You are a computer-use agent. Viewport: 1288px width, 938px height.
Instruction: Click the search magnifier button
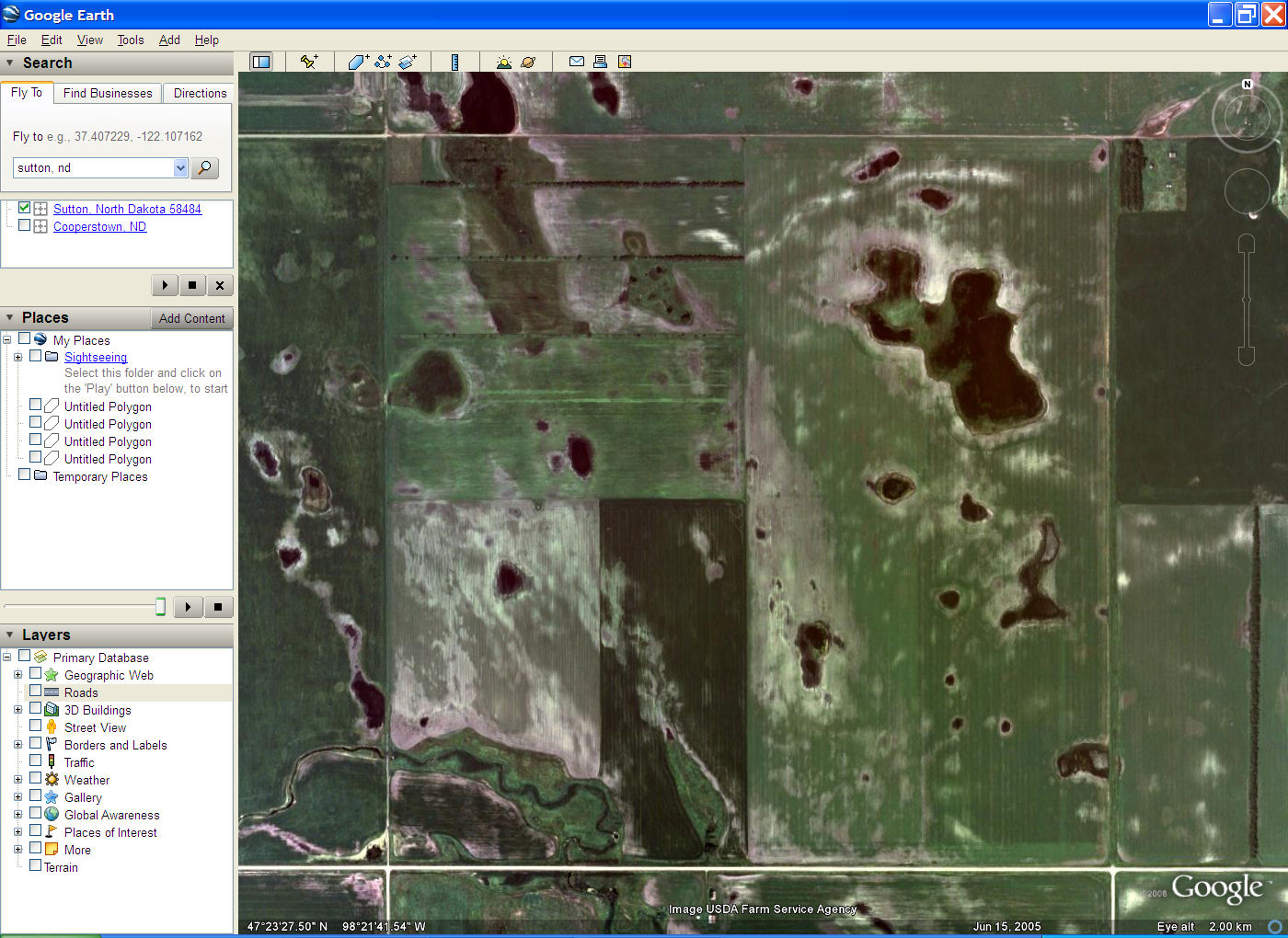pyautogui.click(x=205, y=167)
